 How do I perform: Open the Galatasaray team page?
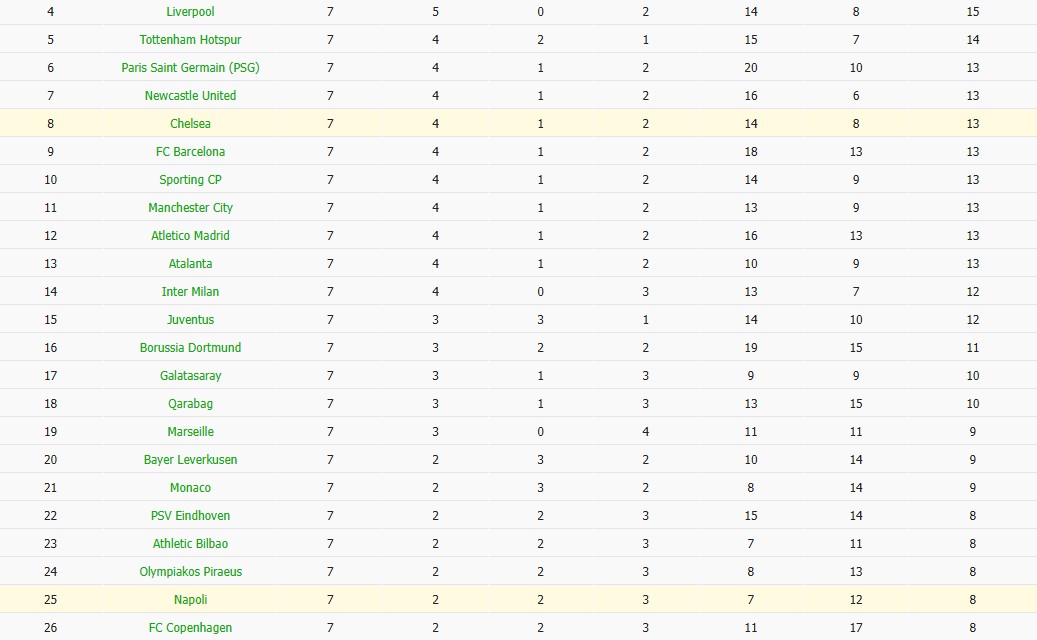coord(190,376)
